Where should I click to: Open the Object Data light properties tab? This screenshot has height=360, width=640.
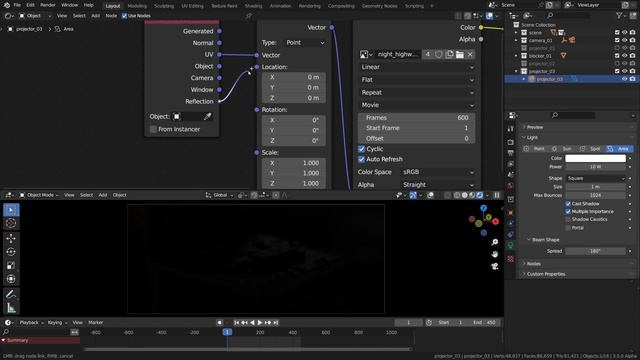pyautogui.click(x=511, y=245)
